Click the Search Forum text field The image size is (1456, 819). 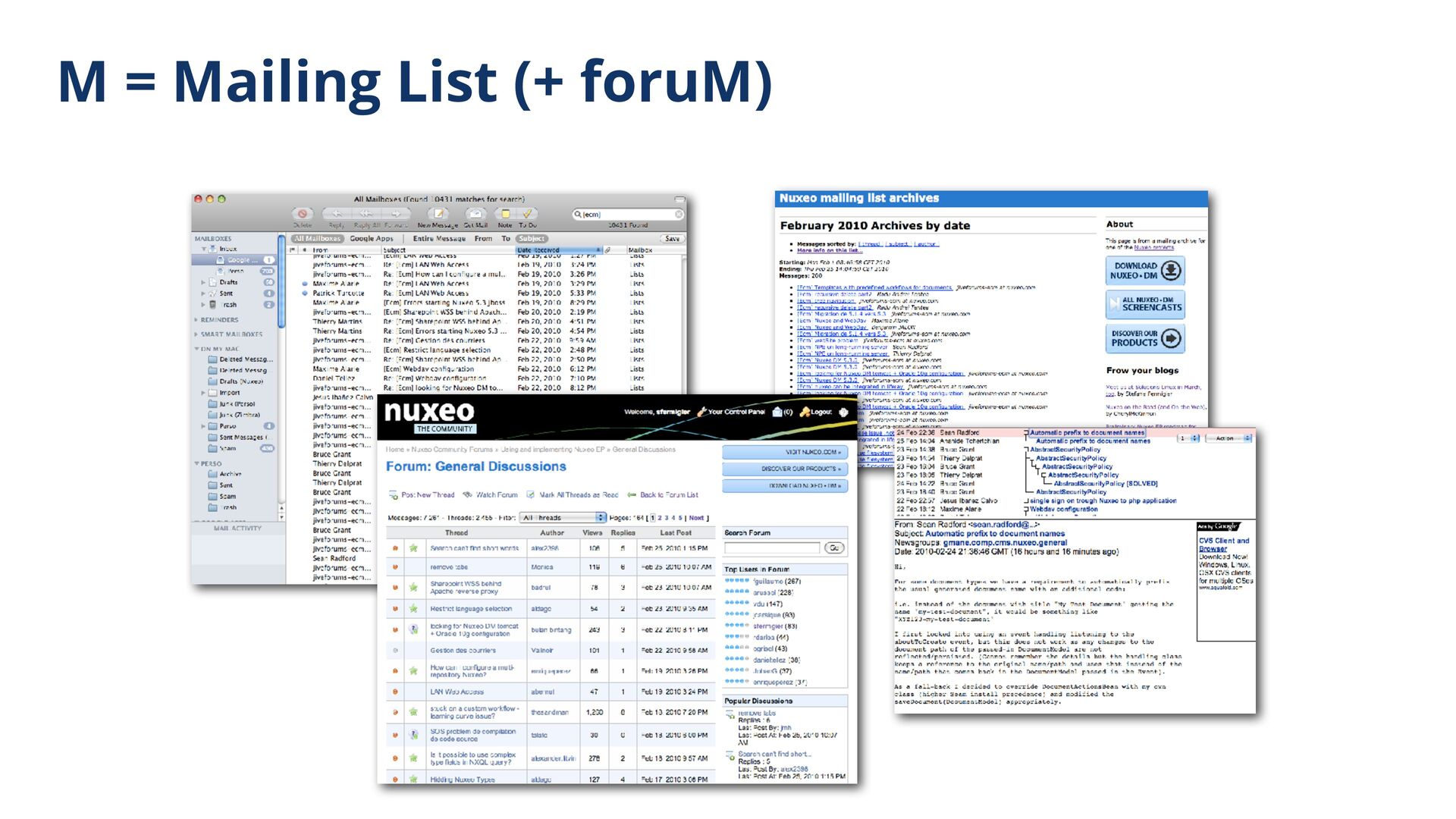tap(772, 548)
